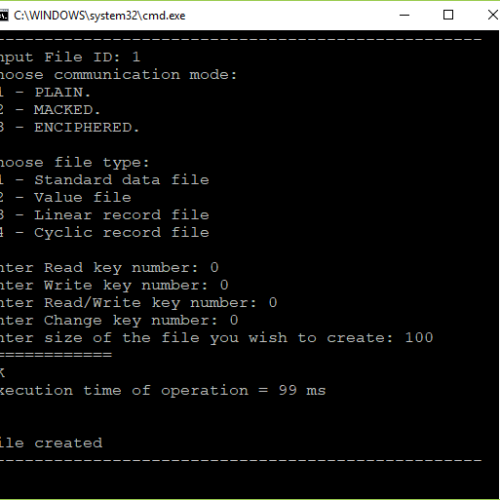Click the ENCIPHERED mode line
This screenshot has height=500, width=500.
(69, 127)
